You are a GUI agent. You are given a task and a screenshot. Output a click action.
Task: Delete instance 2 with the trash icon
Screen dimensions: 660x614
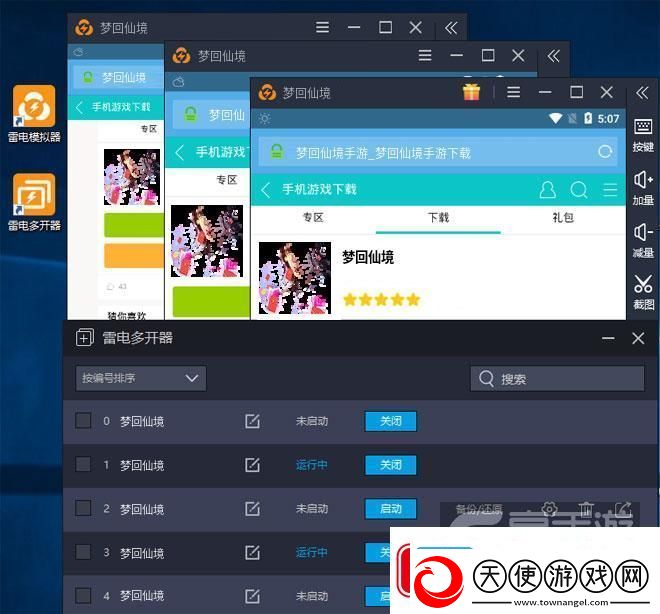[x=586, y=509]
